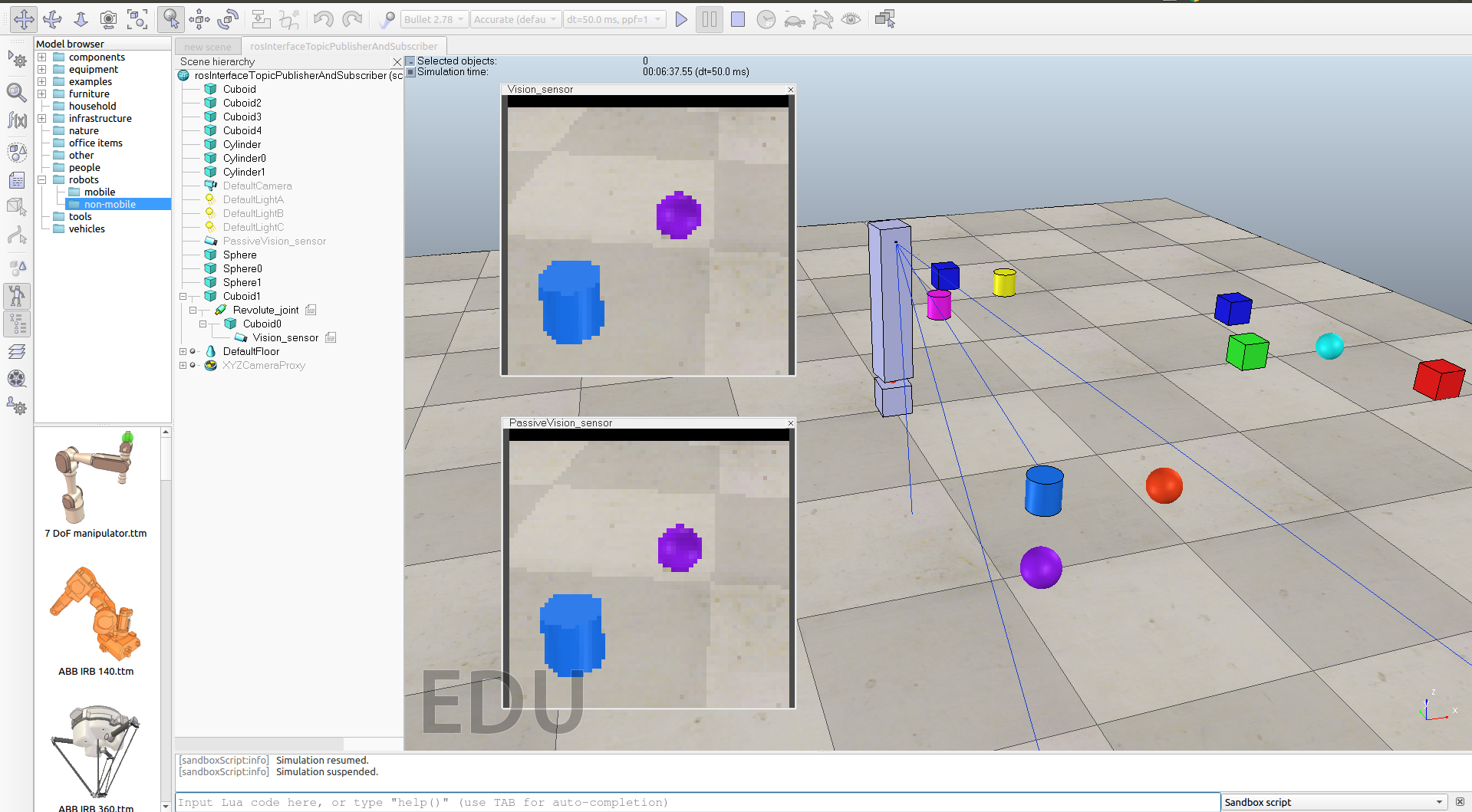This screenshot has height=812, width=1472.
Task: Toggle the scene hierarchy sidebar icon
Action: (x=17, y=324)
